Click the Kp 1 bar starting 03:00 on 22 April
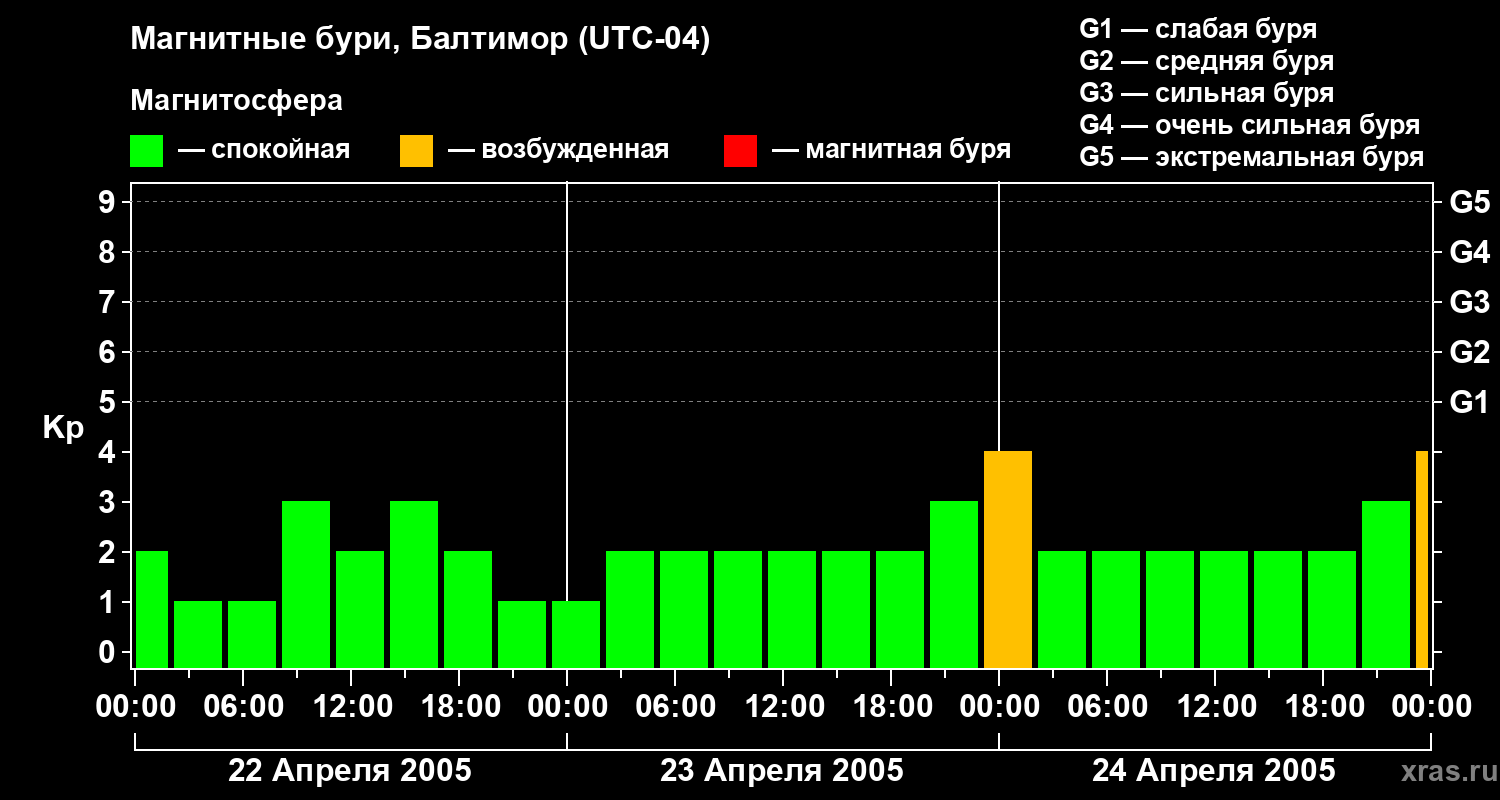 click(x=198, y=635)
